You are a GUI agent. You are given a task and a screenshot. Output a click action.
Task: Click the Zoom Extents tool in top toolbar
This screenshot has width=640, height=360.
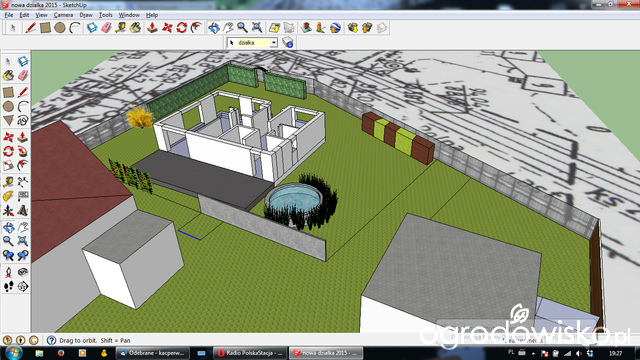(257, 28)
